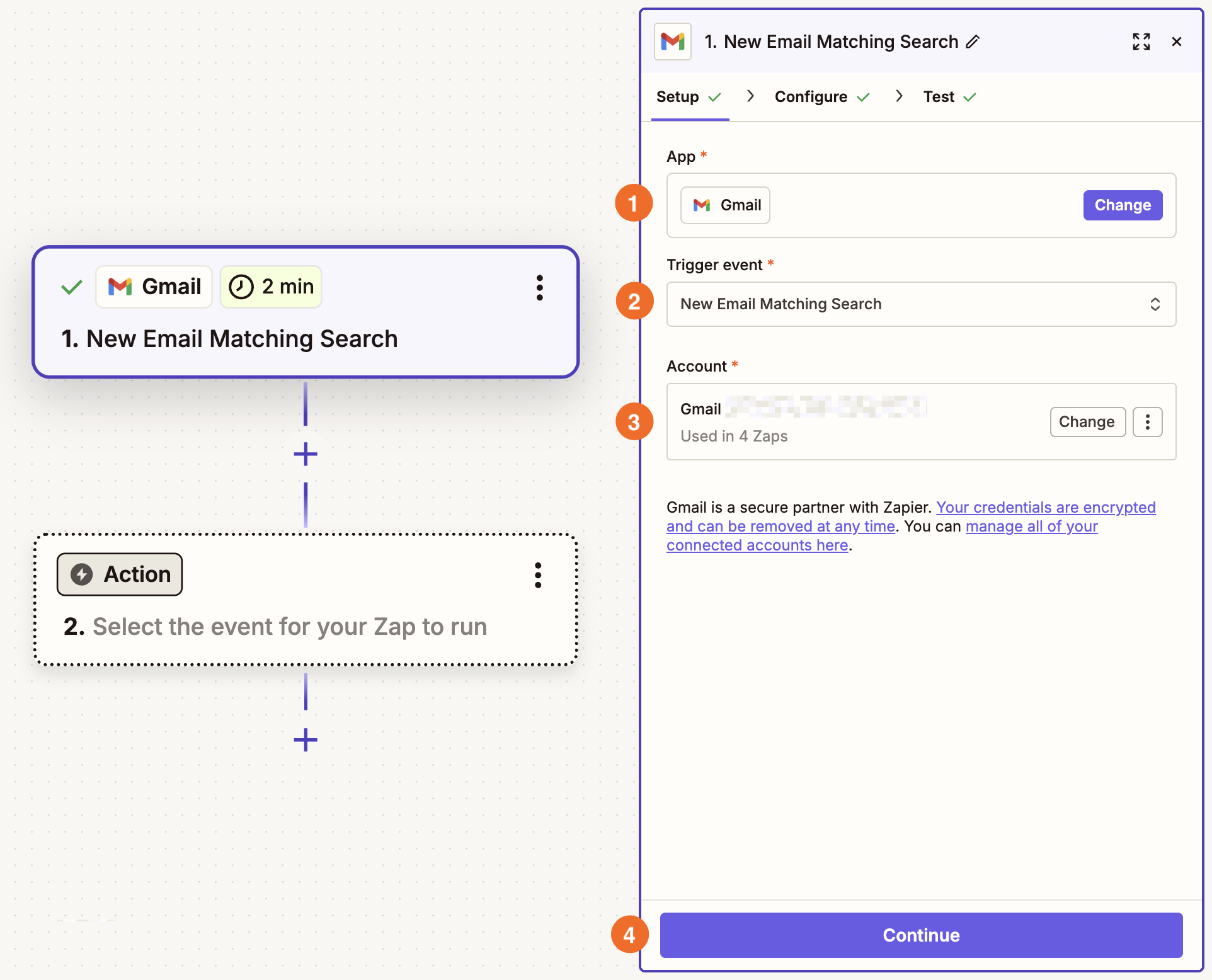This screenshot has height=980, width=1212.
Task: Switch to the Configure tab
Action: tap(811, 96)
